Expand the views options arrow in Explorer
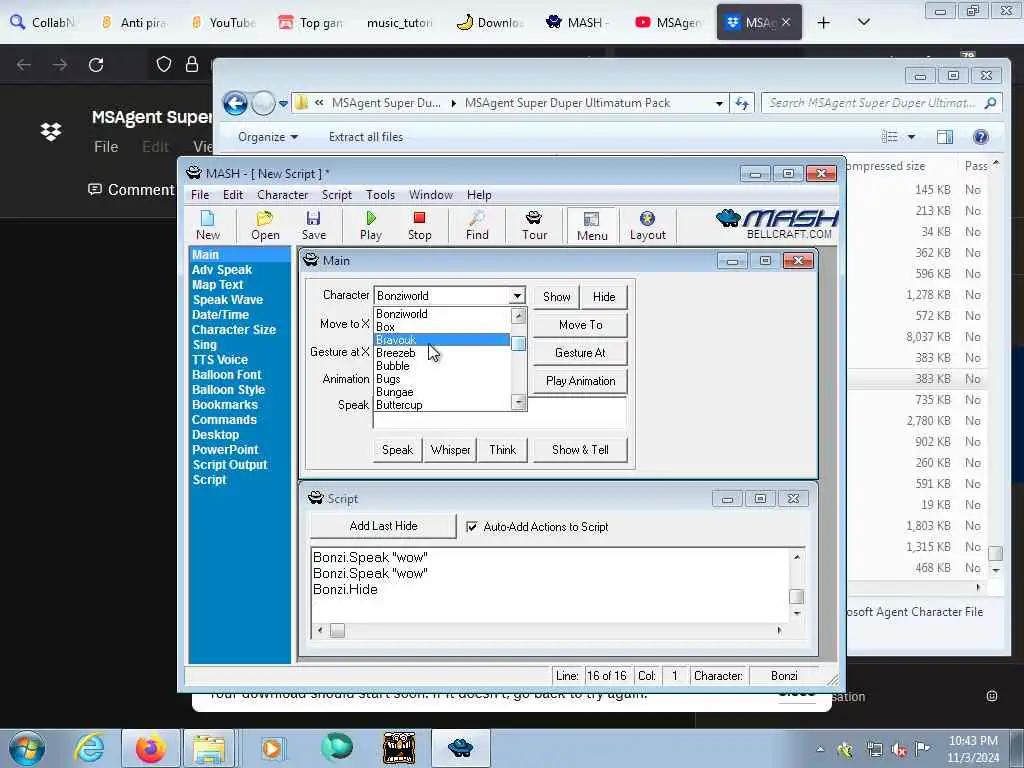The height and width of the screenshot is (768, 1024). tap(911, 136)
